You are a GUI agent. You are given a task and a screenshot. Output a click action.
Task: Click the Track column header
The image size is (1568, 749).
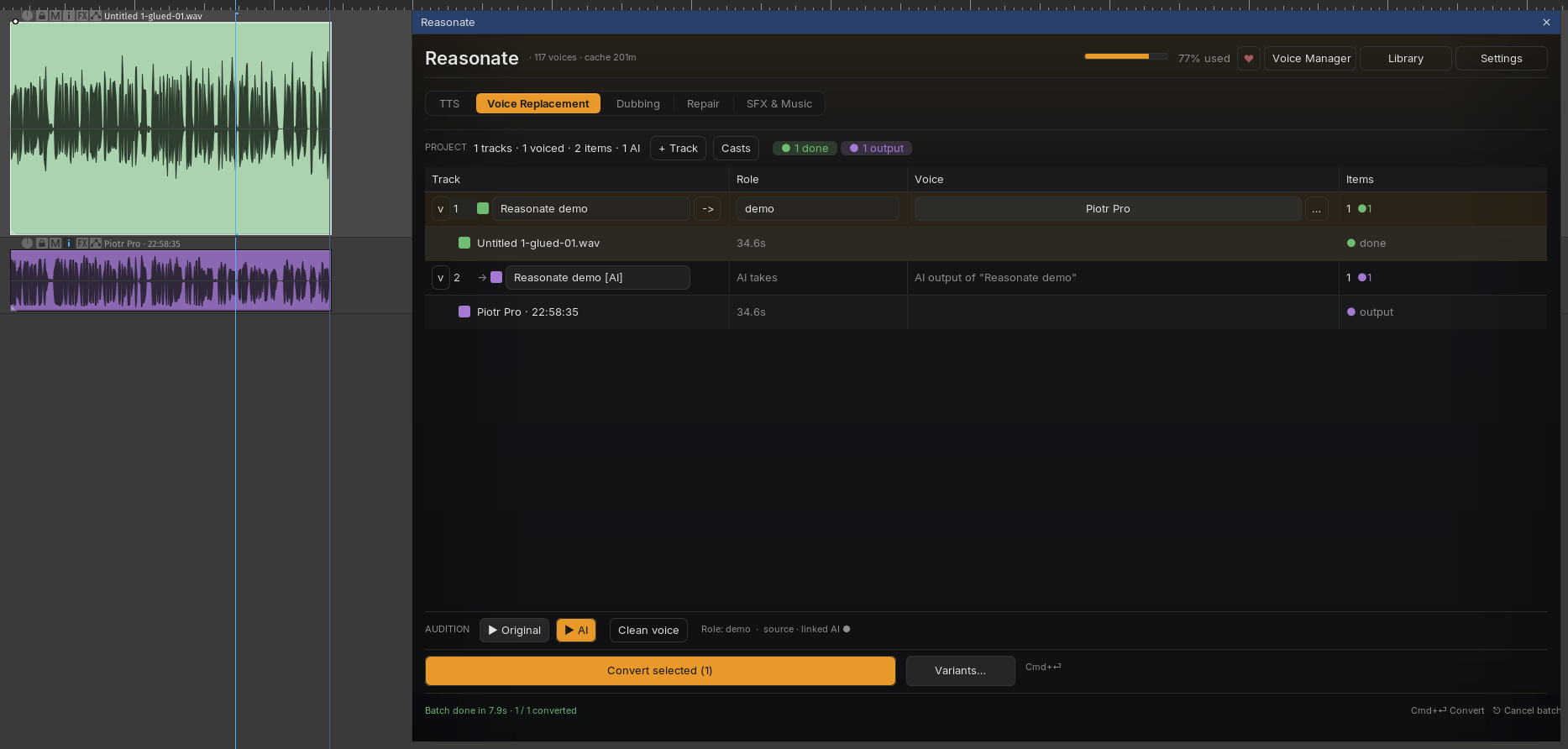[x=446, y=180]
